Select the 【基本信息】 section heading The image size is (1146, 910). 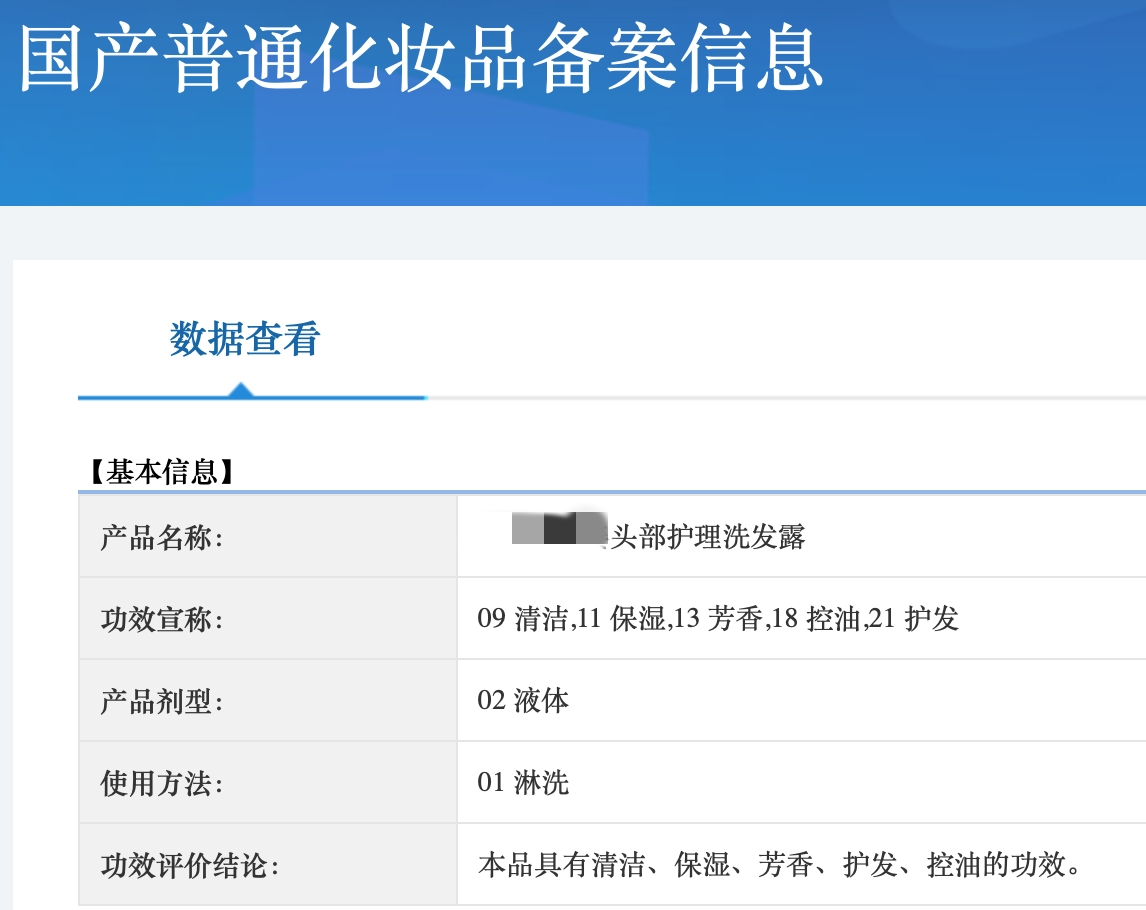pyautogui.click(x=160, y=472)
